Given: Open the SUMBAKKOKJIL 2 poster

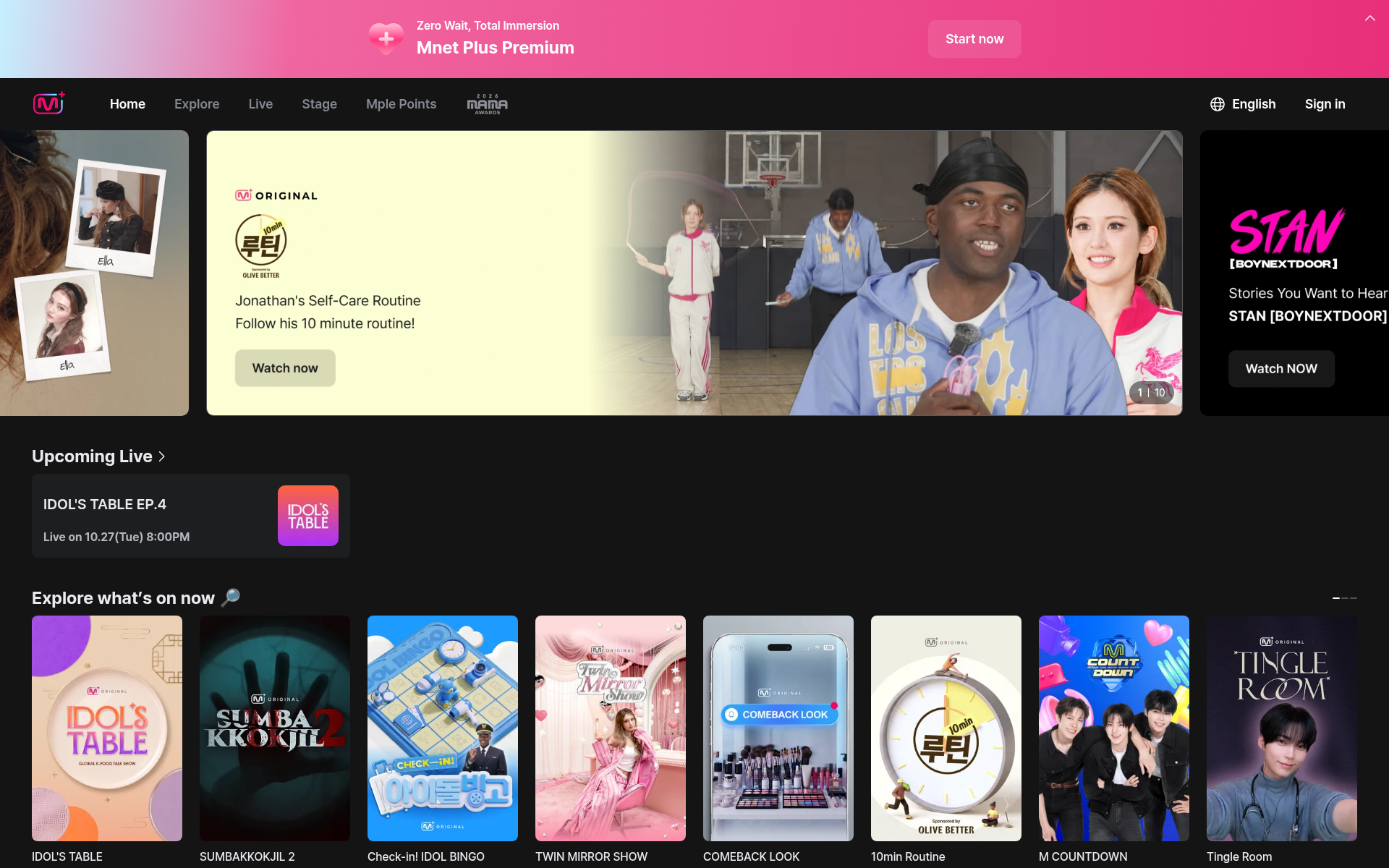Looking at the screenshot, I should (275, 728).
